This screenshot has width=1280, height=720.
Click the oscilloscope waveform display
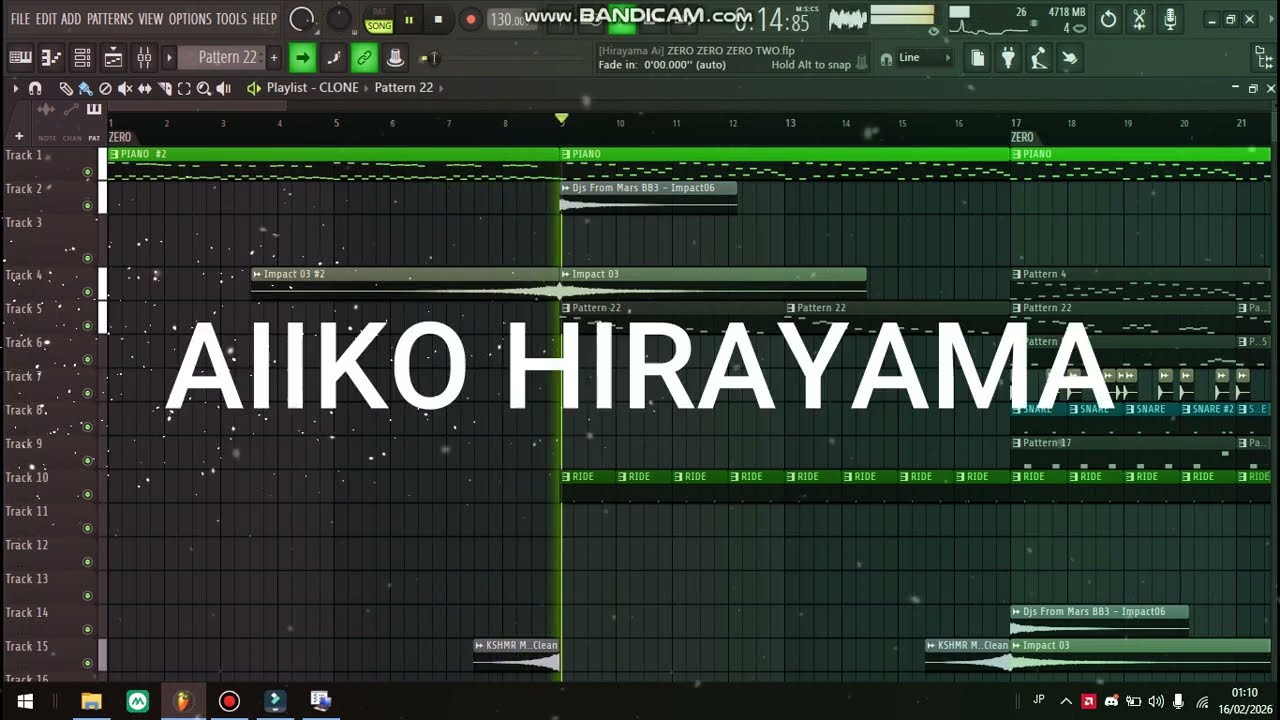[x=848, y=19]
